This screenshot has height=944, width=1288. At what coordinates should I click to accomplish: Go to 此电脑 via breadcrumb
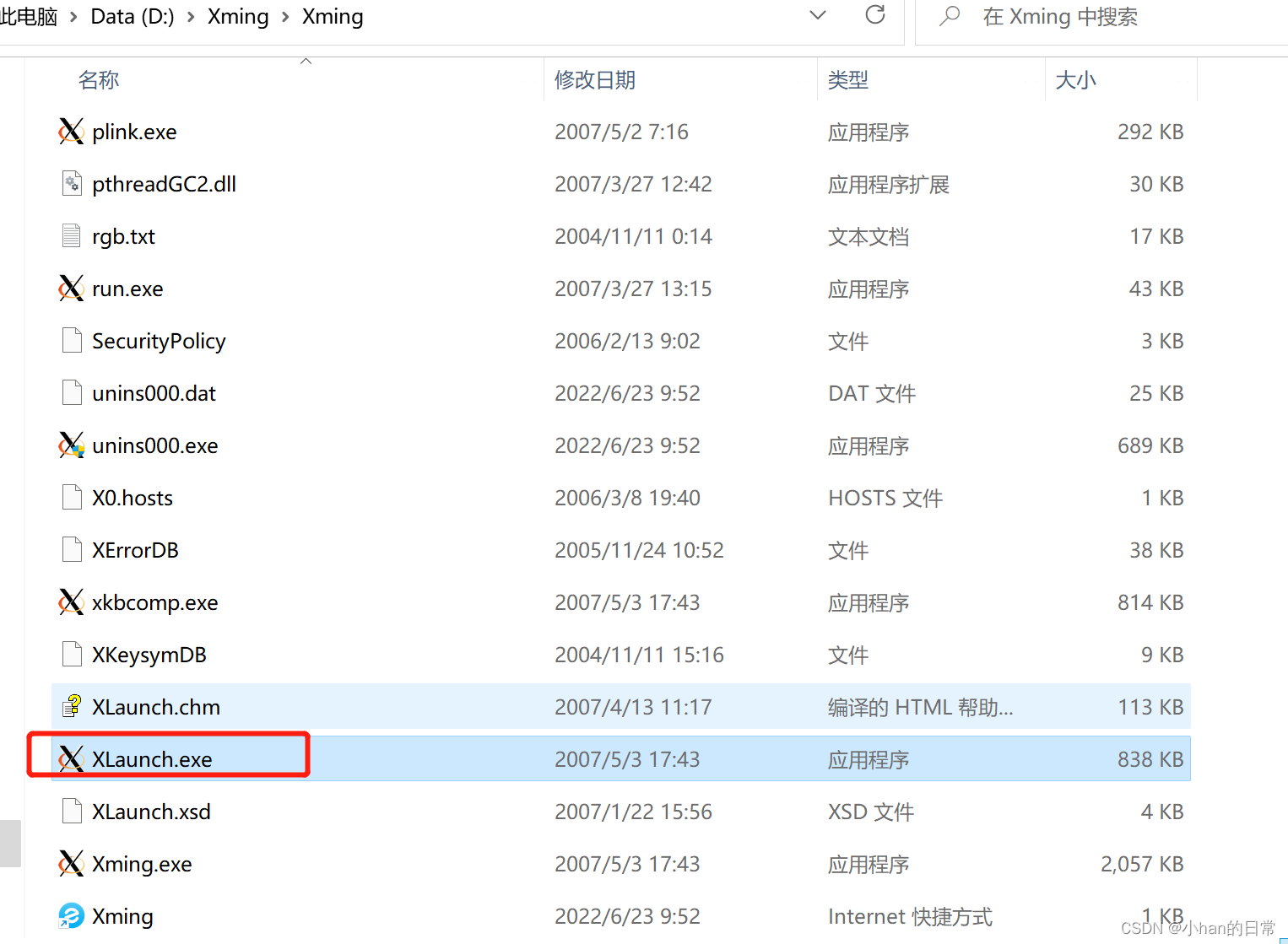[28, 16]
